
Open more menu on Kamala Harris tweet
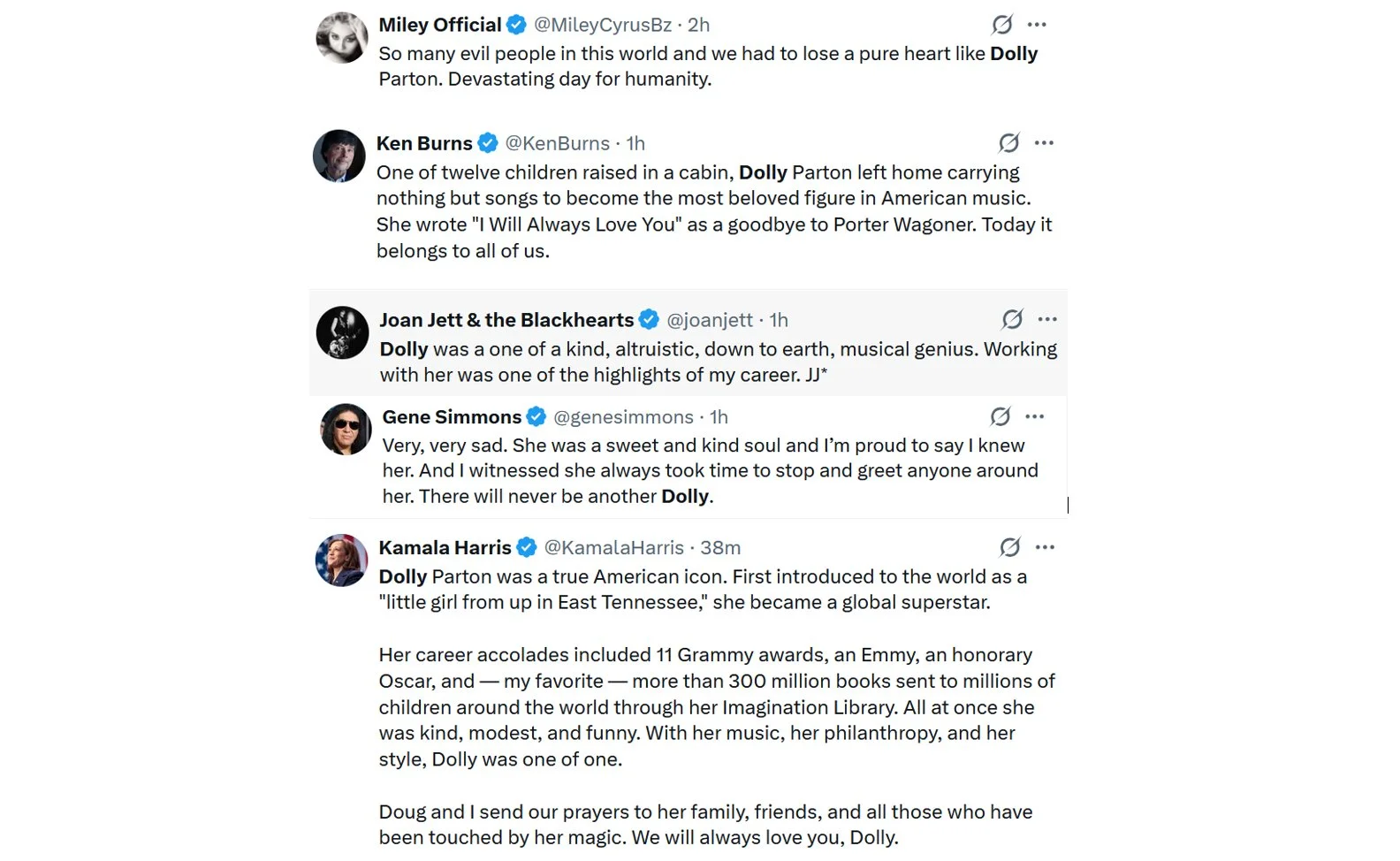tap(1045, 547)
